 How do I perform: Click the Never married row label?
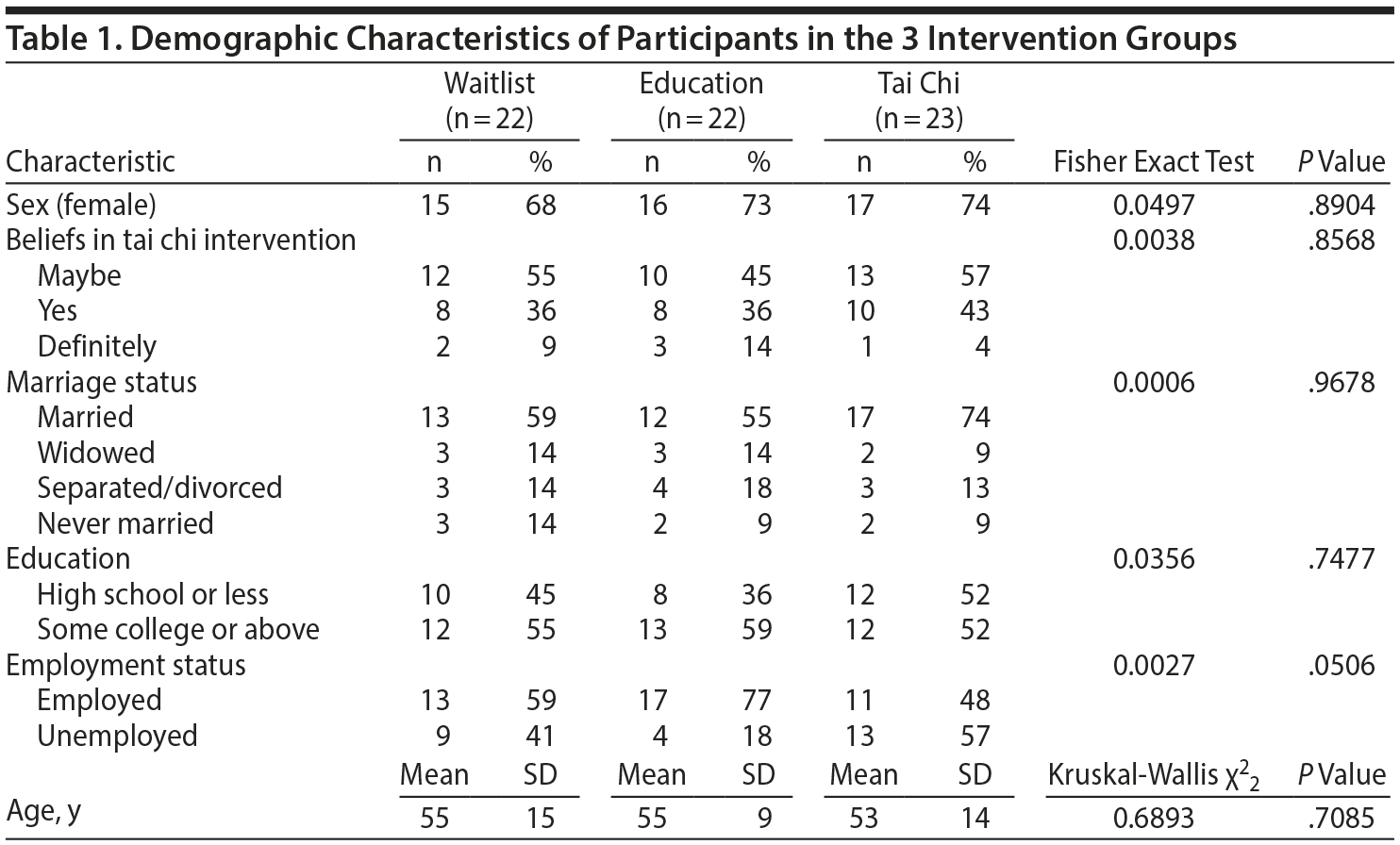tap(125, 523)
